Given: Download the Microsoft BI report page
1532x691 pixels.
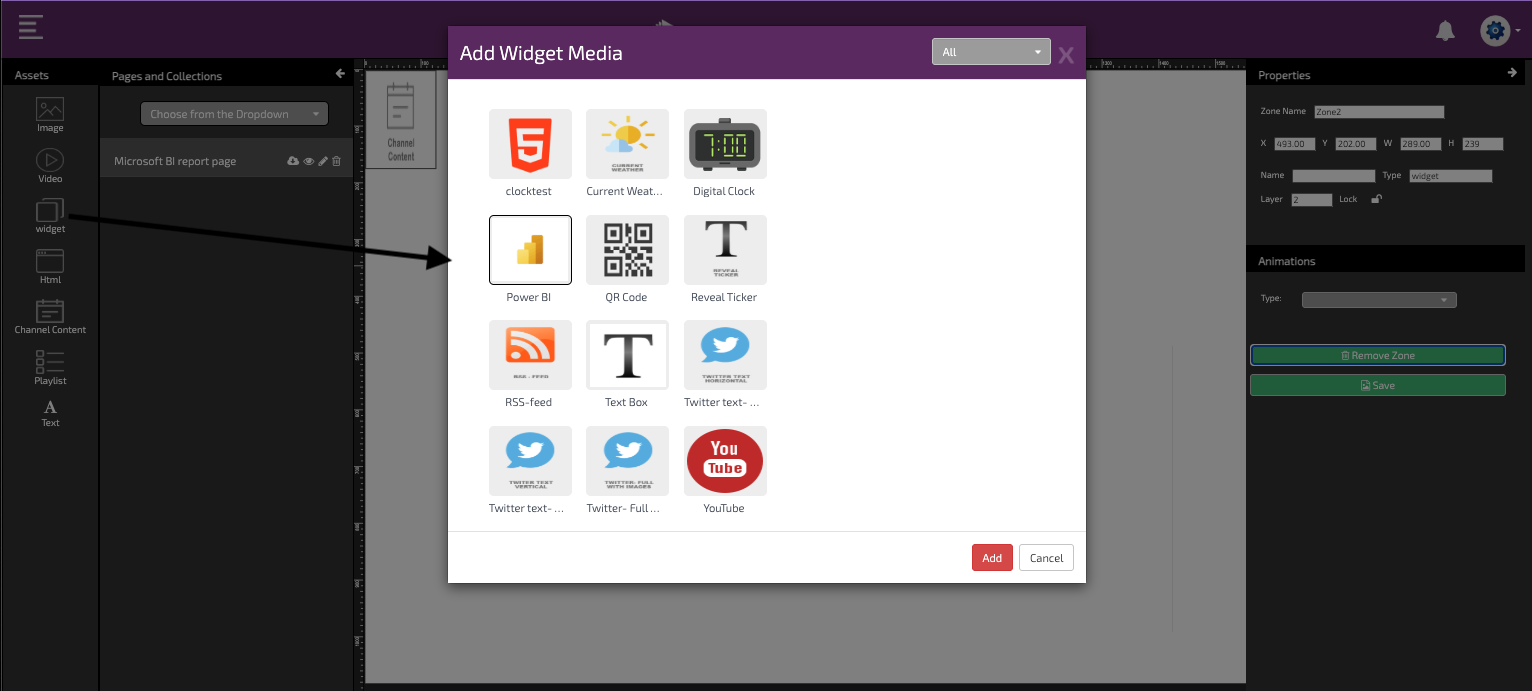Looking at the screenshot, I should click(x=293, y=161).
